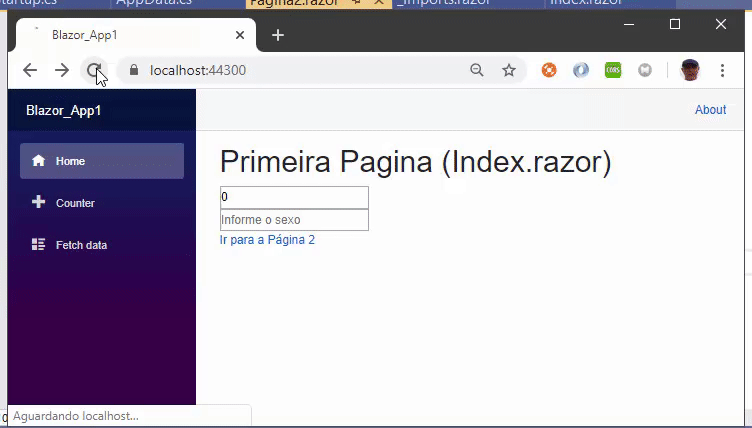This screenshot has width=752, height=428.
Task: Open the About link
Action: click(710, 109)
